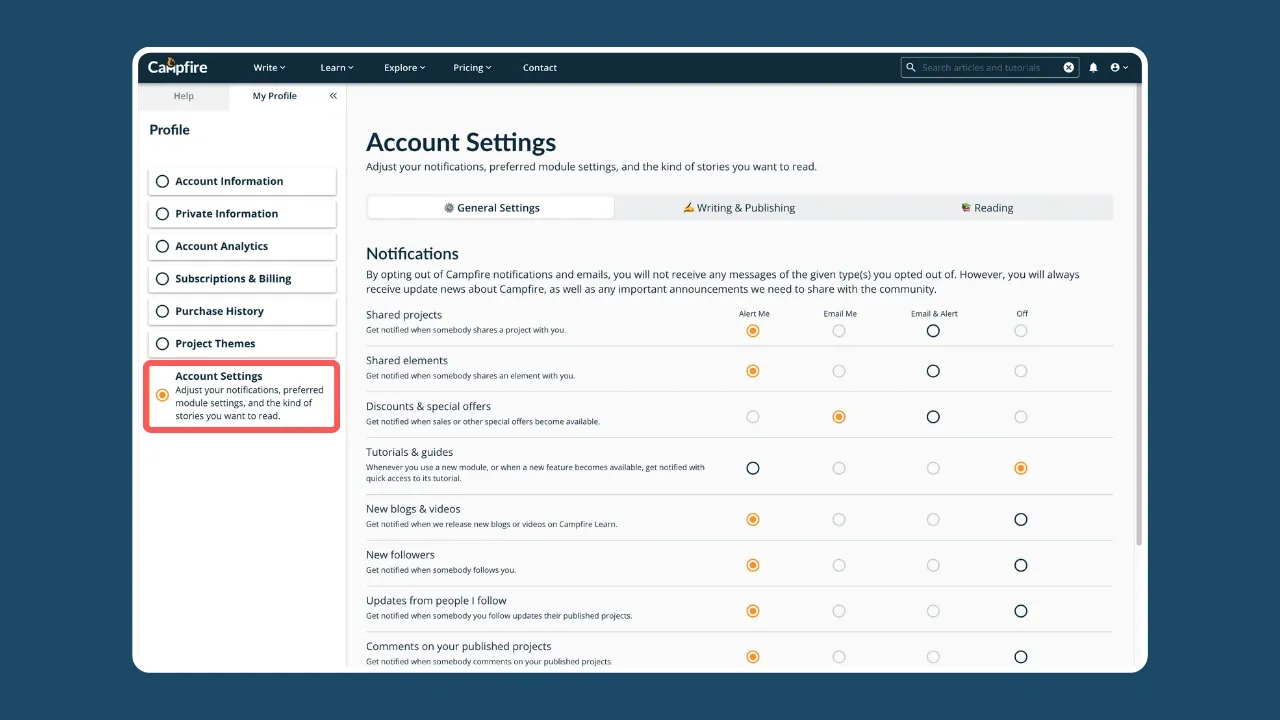Clear the search field with the X icon
This screenshot has height=720, width=1280.
[1068, 67]
